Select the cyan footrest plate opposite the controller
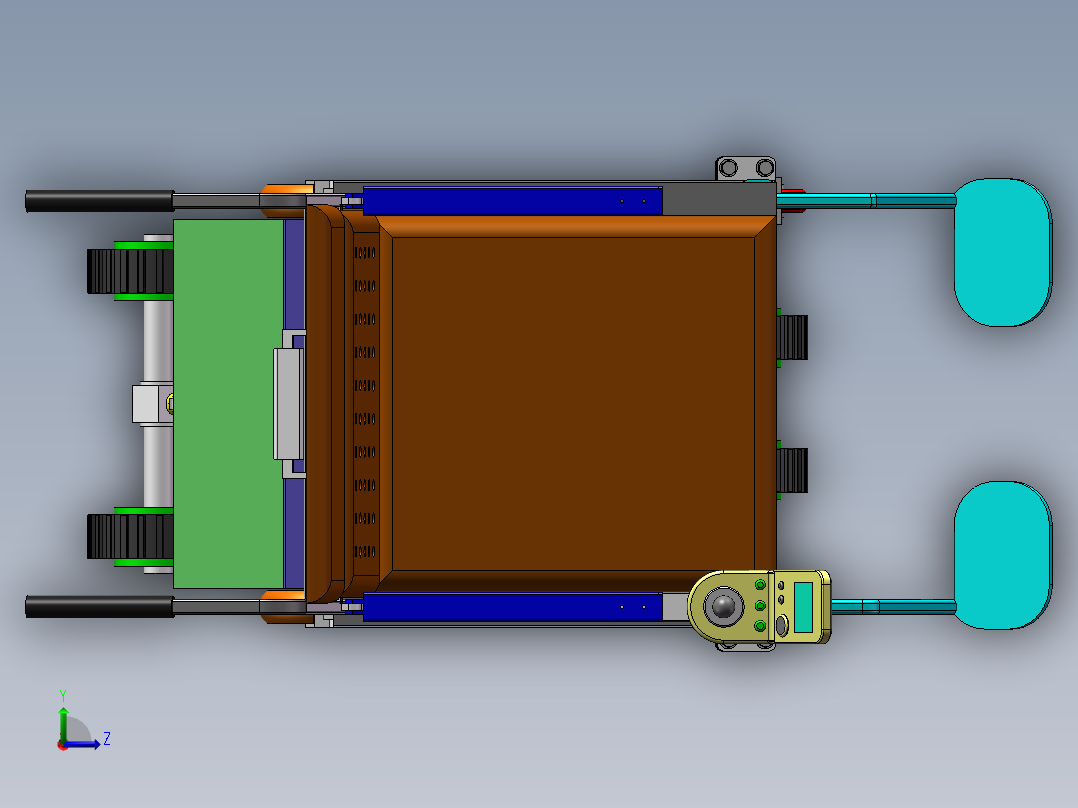 tap(1002, 252)
